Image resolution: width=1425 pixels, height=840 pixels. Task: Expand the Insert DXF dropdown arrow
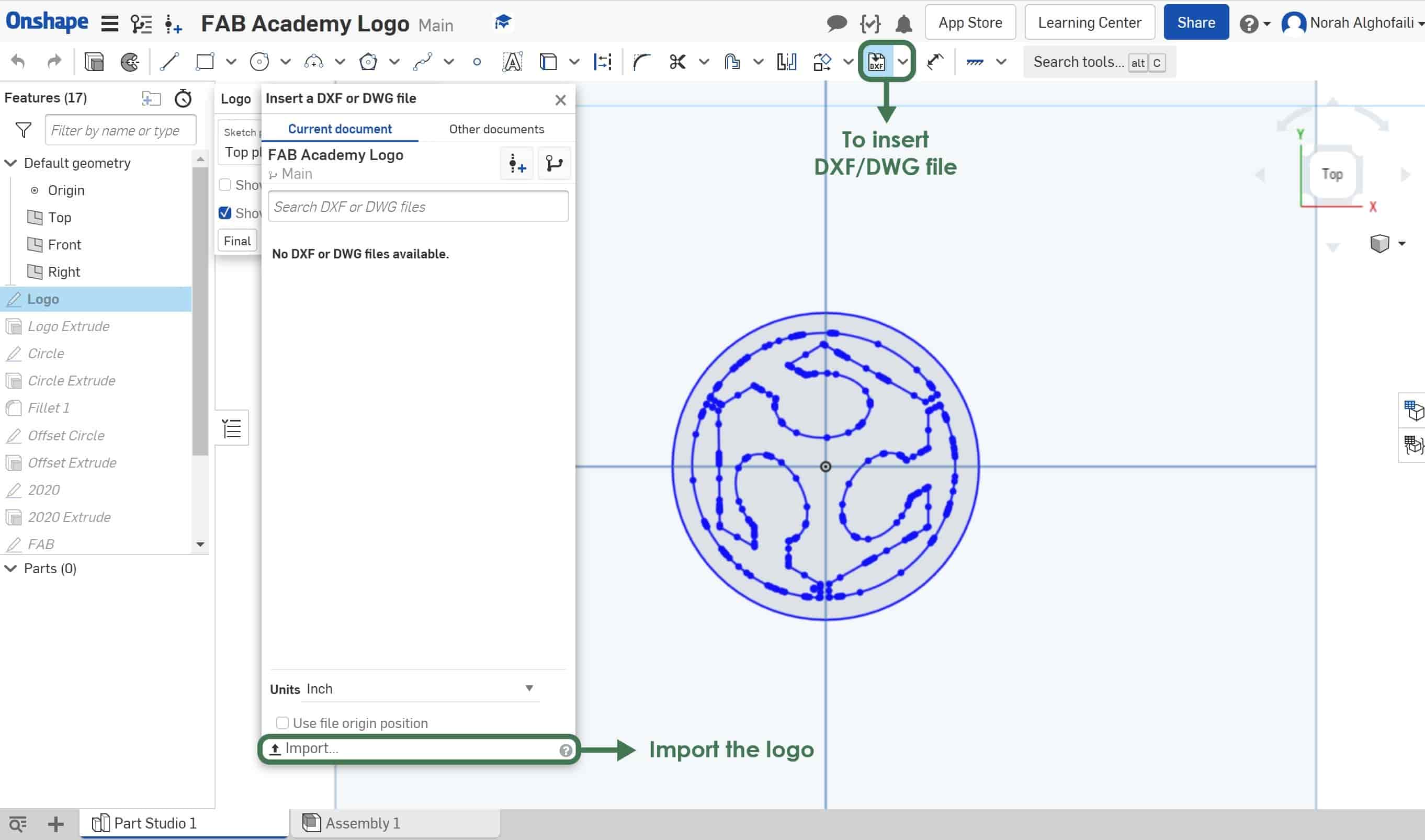903,61
